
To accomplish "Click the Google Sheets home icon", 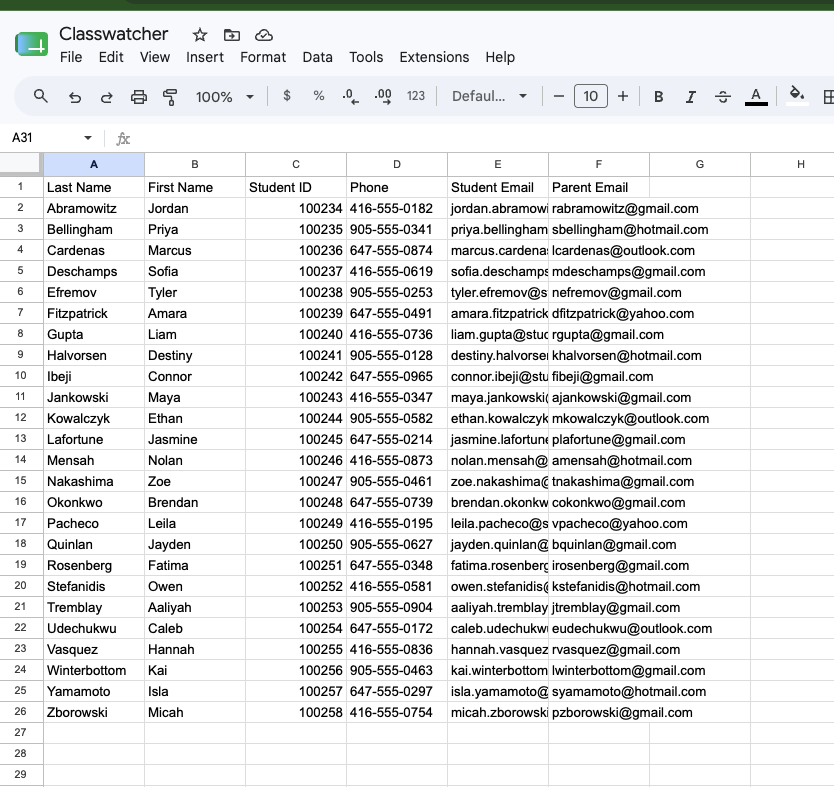I will coord(31,44).
